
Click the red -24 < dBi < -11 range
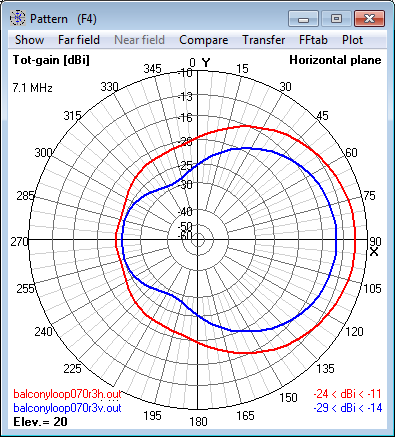click(347, 394)
